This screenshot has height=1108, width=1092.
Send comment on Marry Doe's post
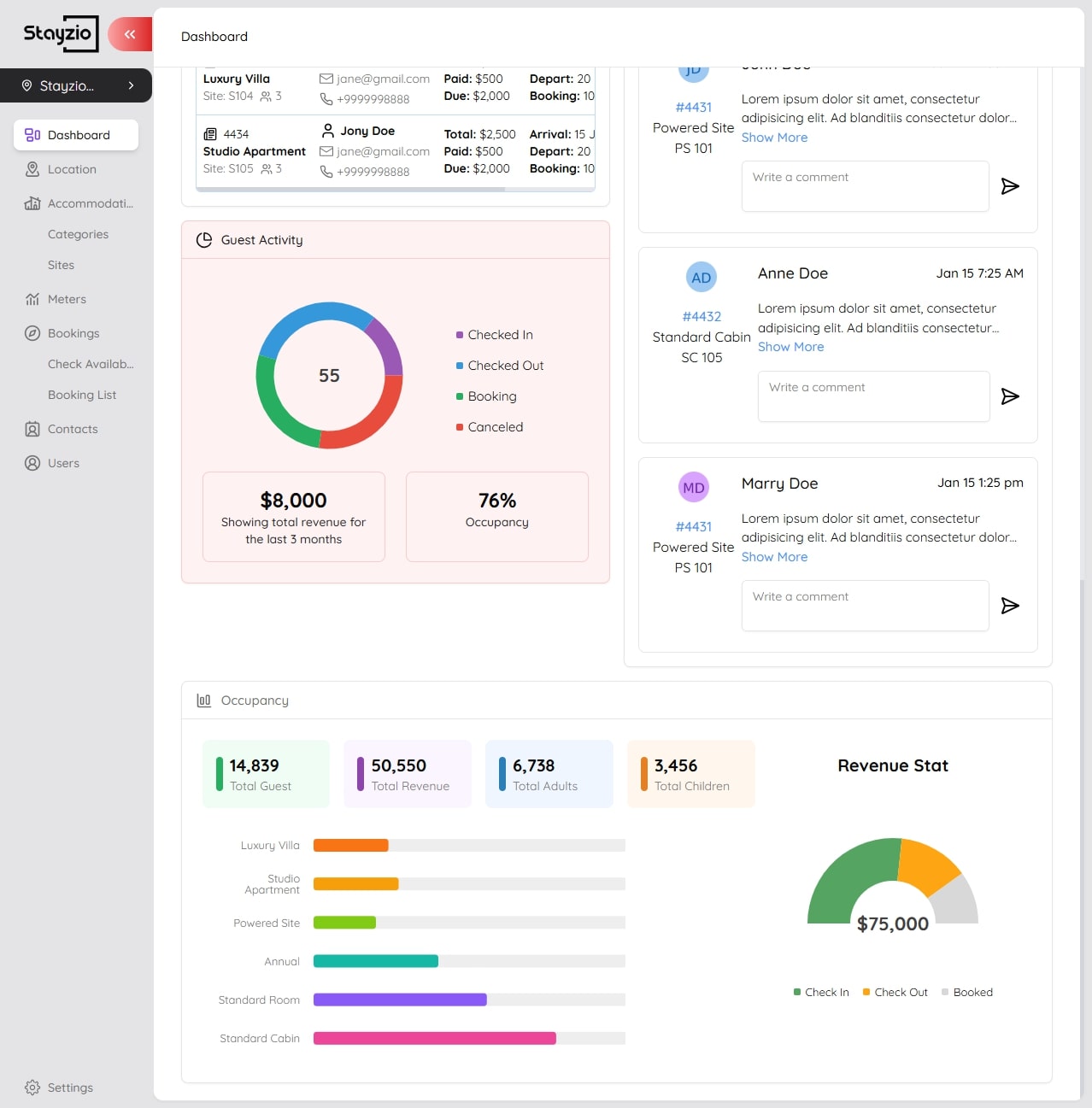pos(1010,606)
